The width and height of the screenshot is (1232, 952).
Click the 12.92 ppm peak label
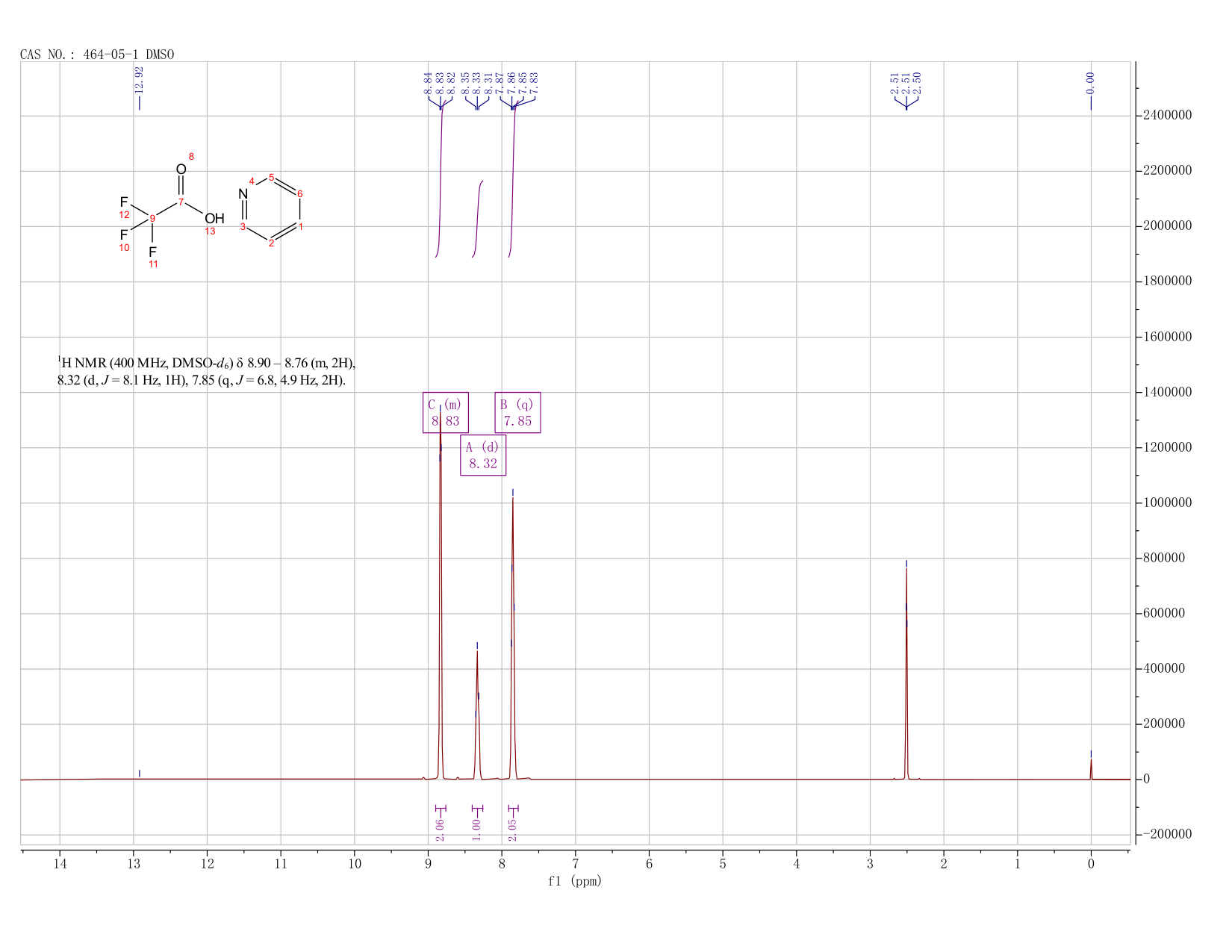139,79
